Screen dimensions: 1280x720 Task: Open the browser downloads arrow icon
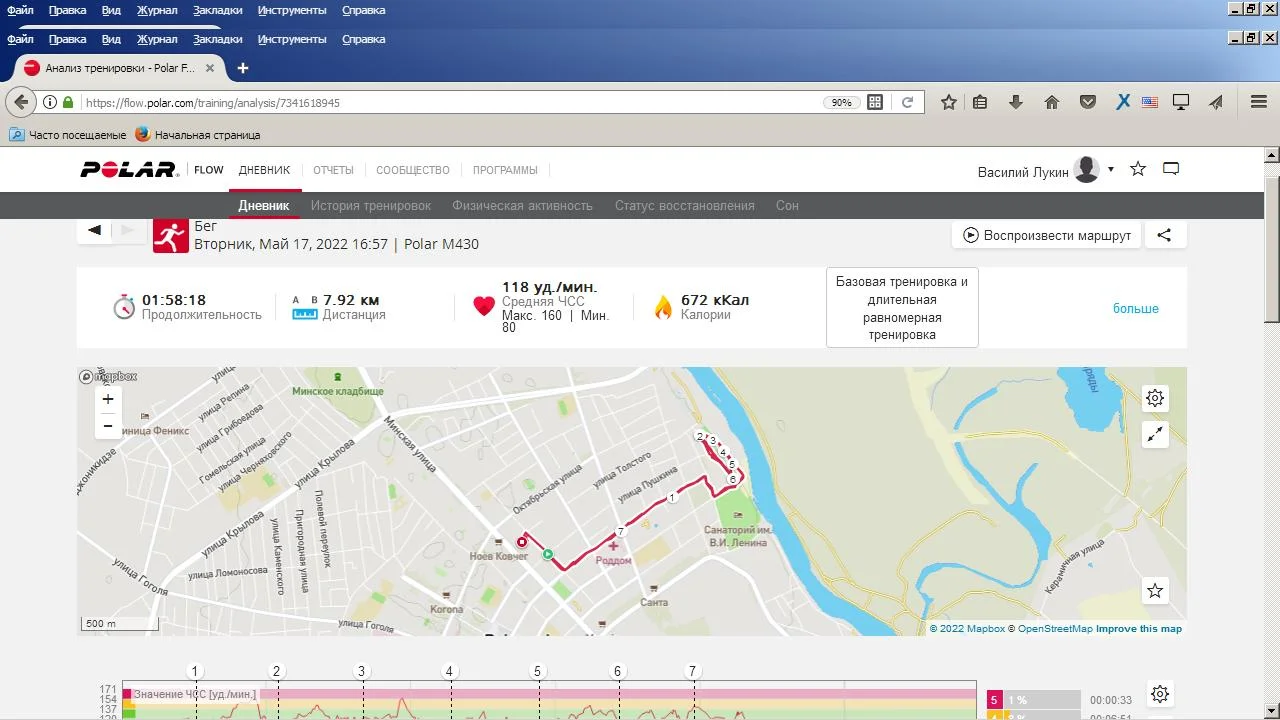pyautogui.click(x=1016, y=102)
